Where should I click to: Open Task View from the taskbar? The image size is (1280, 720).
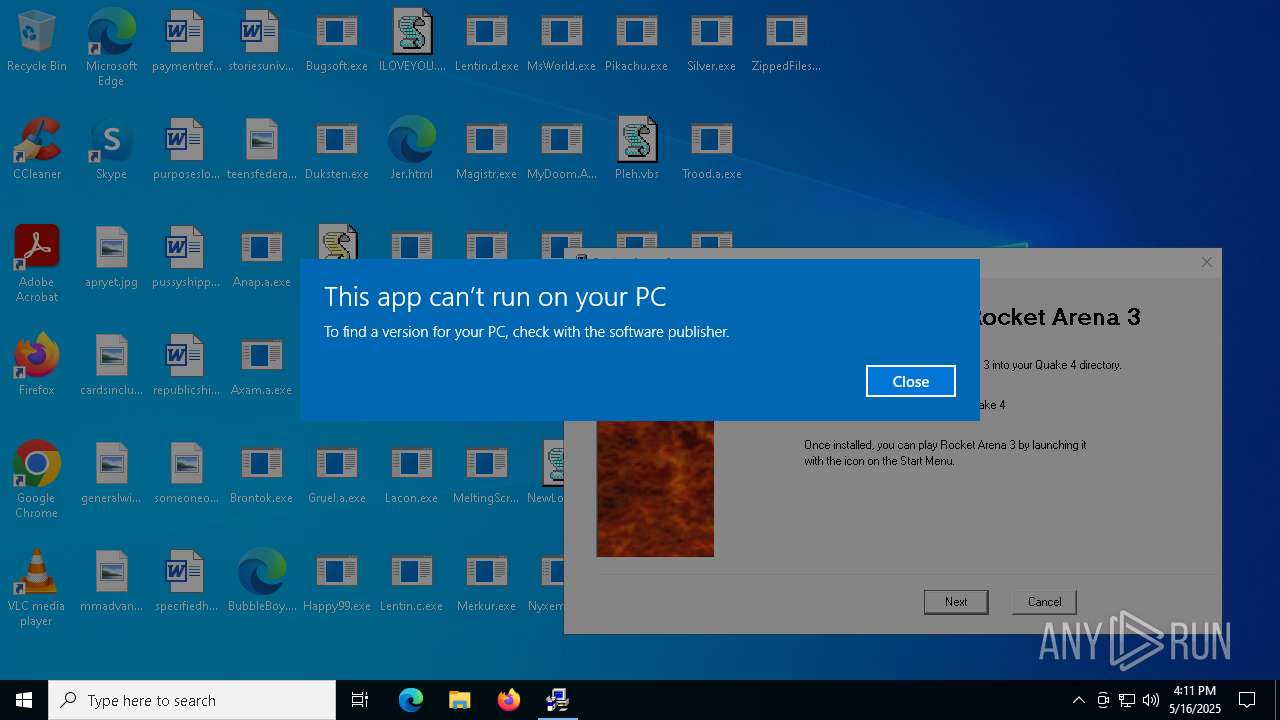(360, 700)
